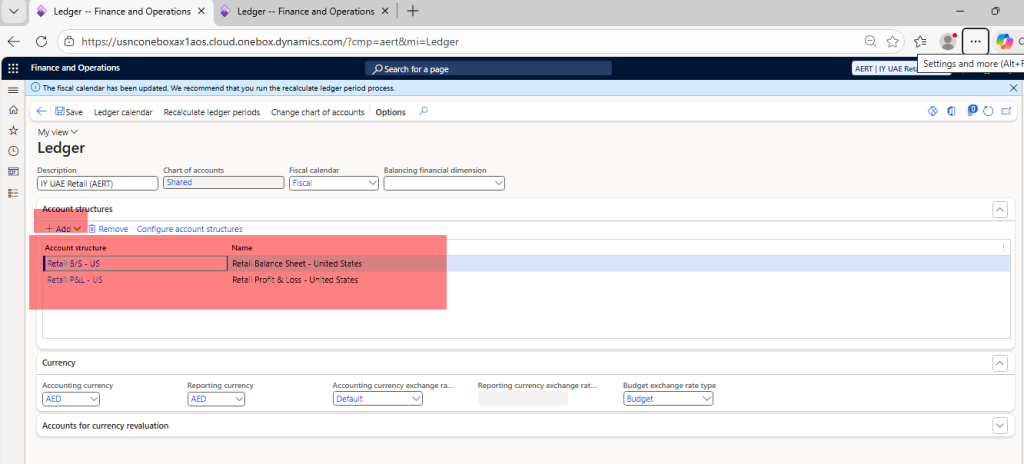Click the Save button
This screenshot has width=1024, height=464.
[x=69, y=112]
